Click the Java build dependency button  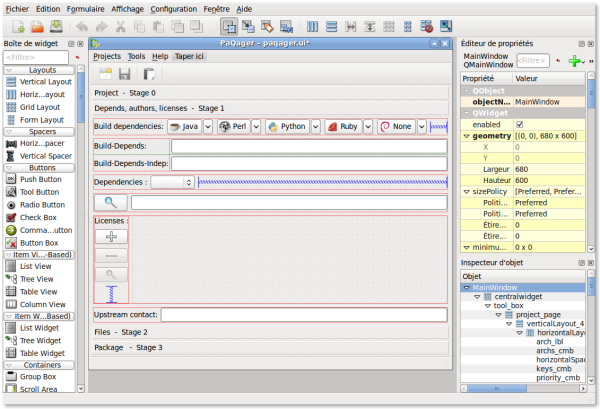[x=184, y=127]
